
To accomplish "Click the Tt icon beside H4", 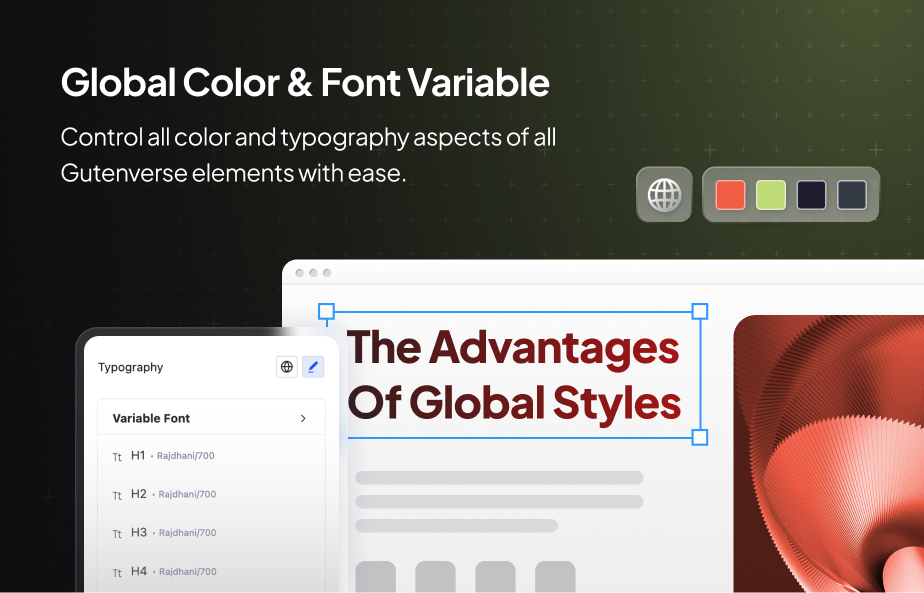I will [117, 573].
